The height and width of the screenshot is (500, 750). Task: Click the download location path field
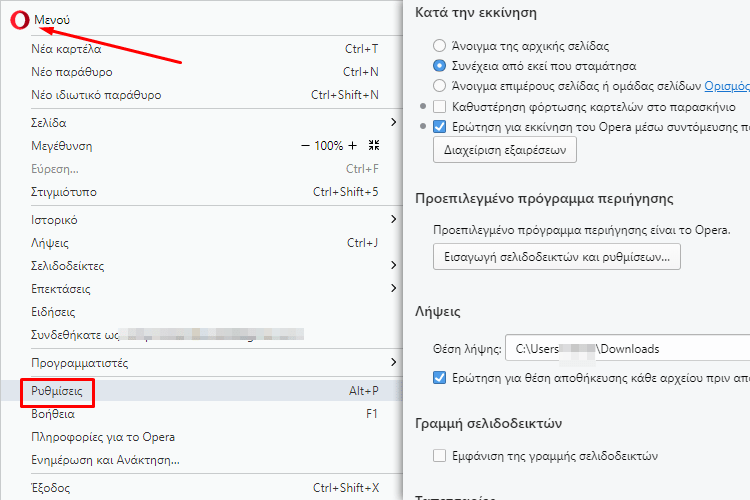pos(628,349)
